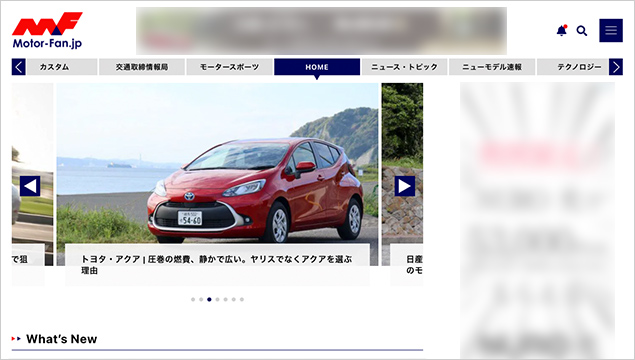Click the Motor-Fan.jp logo
The width and height of the screenshot is (635, 360).
pyautogui.click(x=47, y=30)
